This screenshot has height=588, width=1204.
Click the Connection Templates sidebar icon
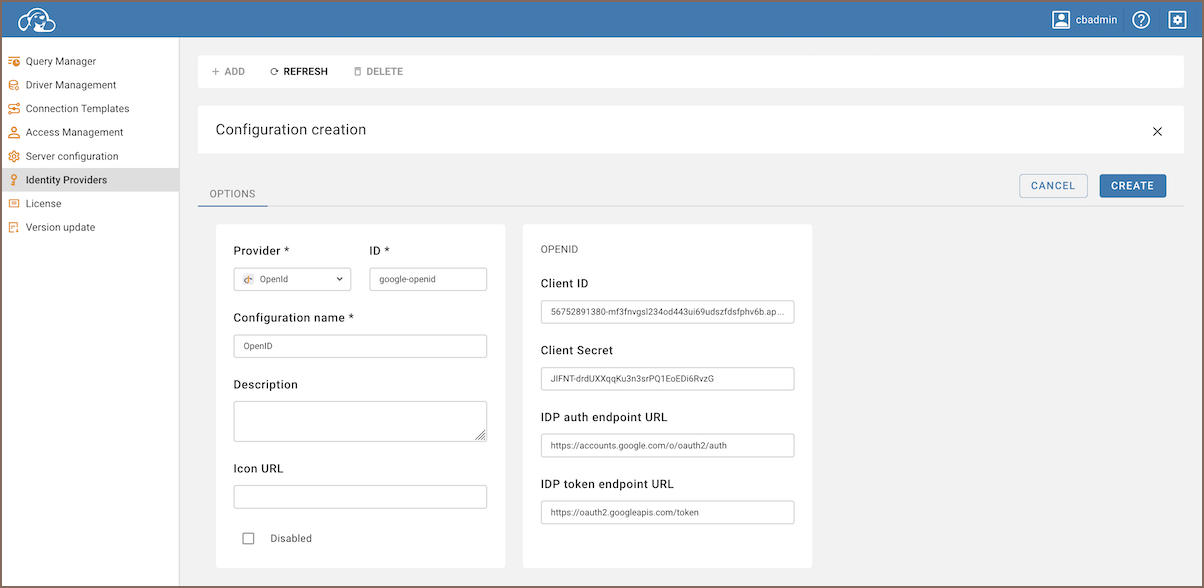click(x=14, y=109)
